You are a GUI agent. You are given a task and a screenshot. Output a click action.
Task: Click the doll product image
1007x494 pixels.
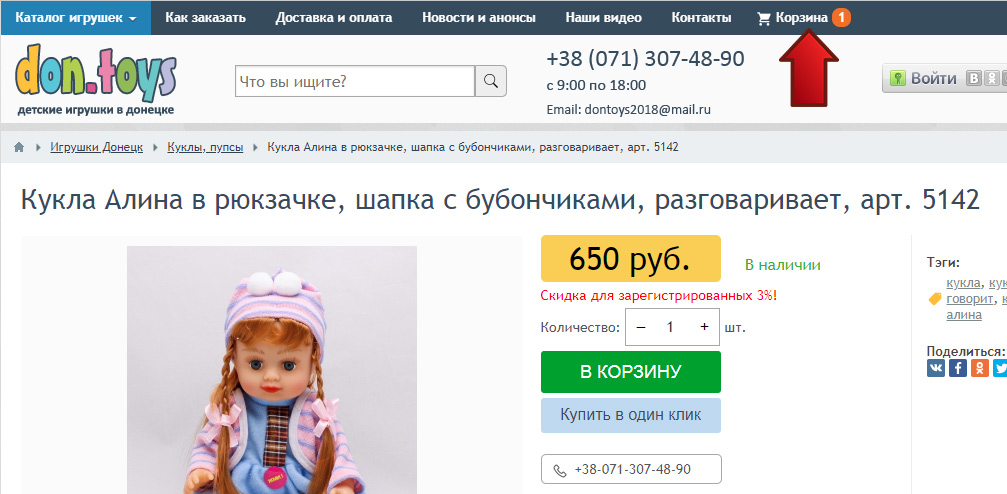pos(272,370)
